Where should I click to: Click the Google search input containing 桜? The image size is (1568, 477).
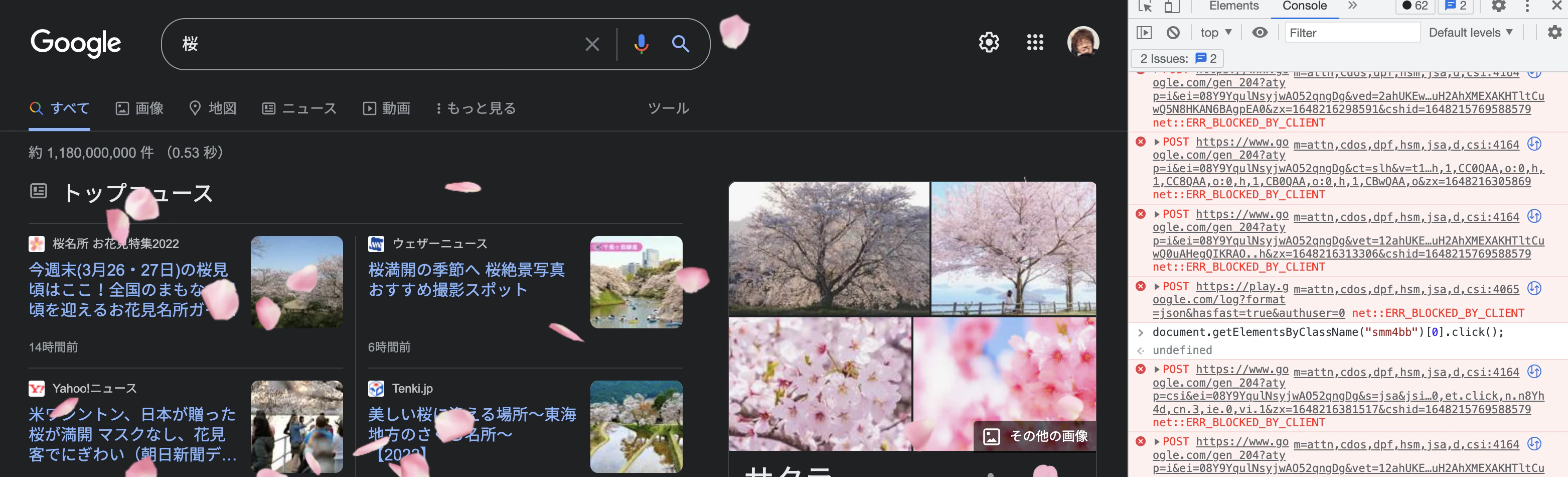pyautogui.click(x=377, y=44)
